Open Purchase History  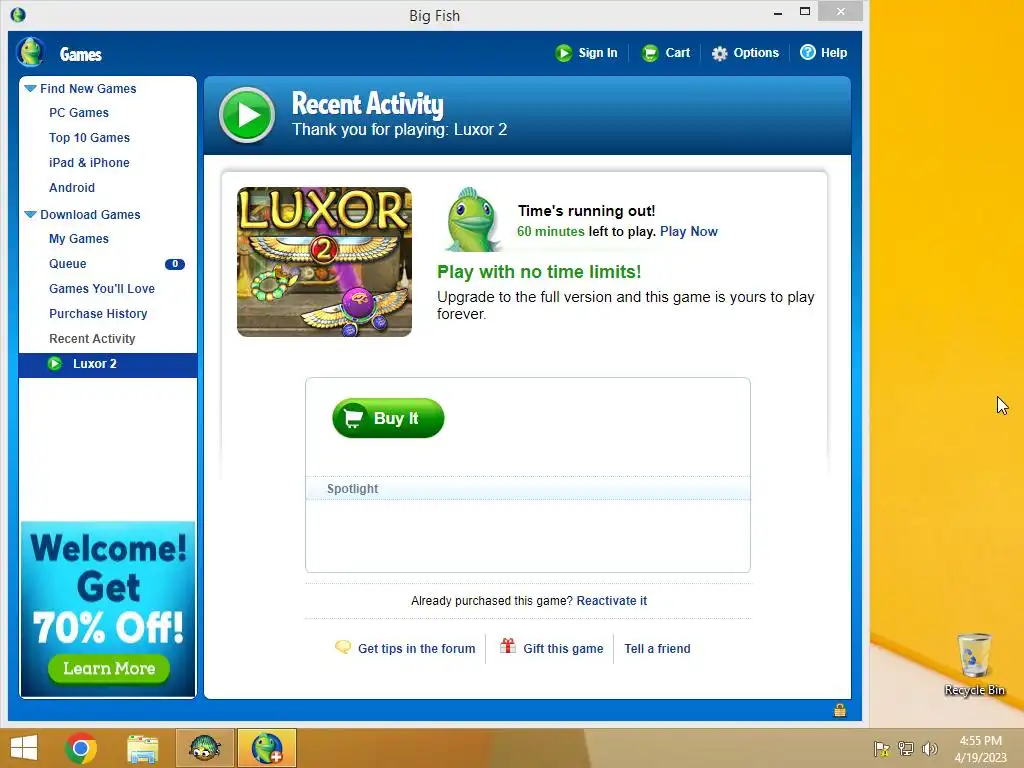pos(98,313)
